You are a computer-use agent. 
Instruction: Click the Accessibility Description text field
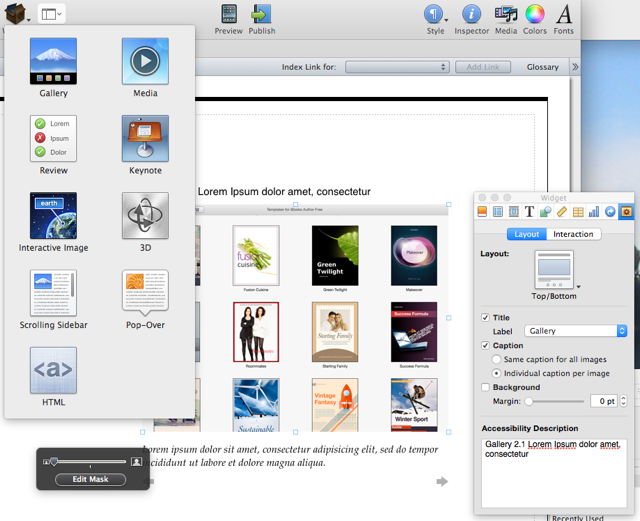click(552, 470)
